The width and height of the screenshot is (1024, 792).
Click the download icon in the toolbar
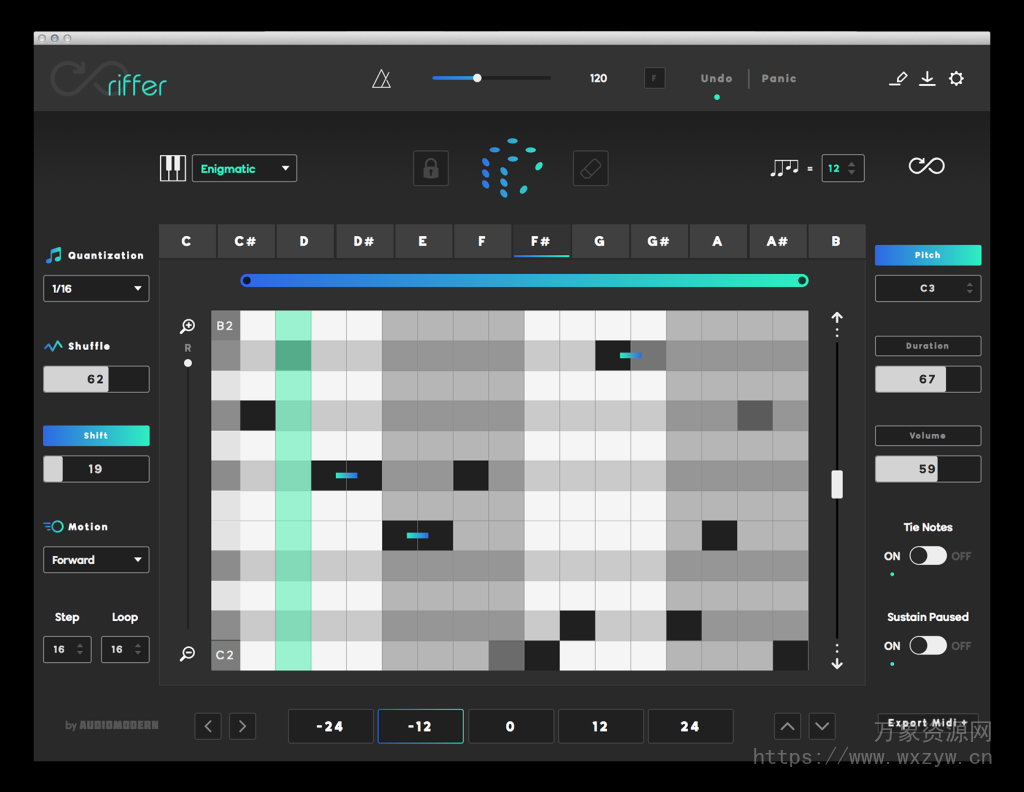coord(927,78)
